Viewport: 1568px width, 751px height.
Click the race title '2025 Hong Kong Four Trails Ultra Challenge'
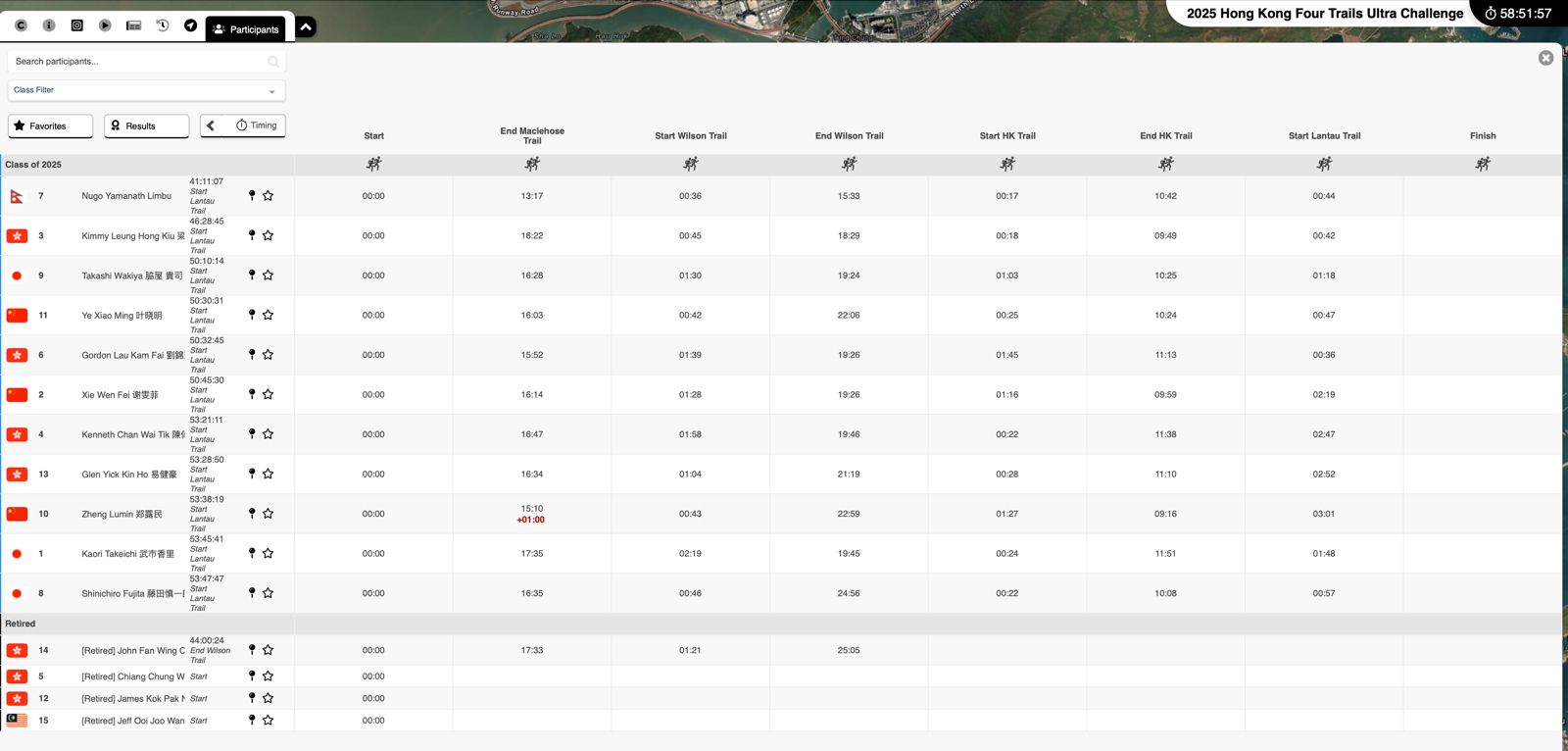pos(1325,14)
